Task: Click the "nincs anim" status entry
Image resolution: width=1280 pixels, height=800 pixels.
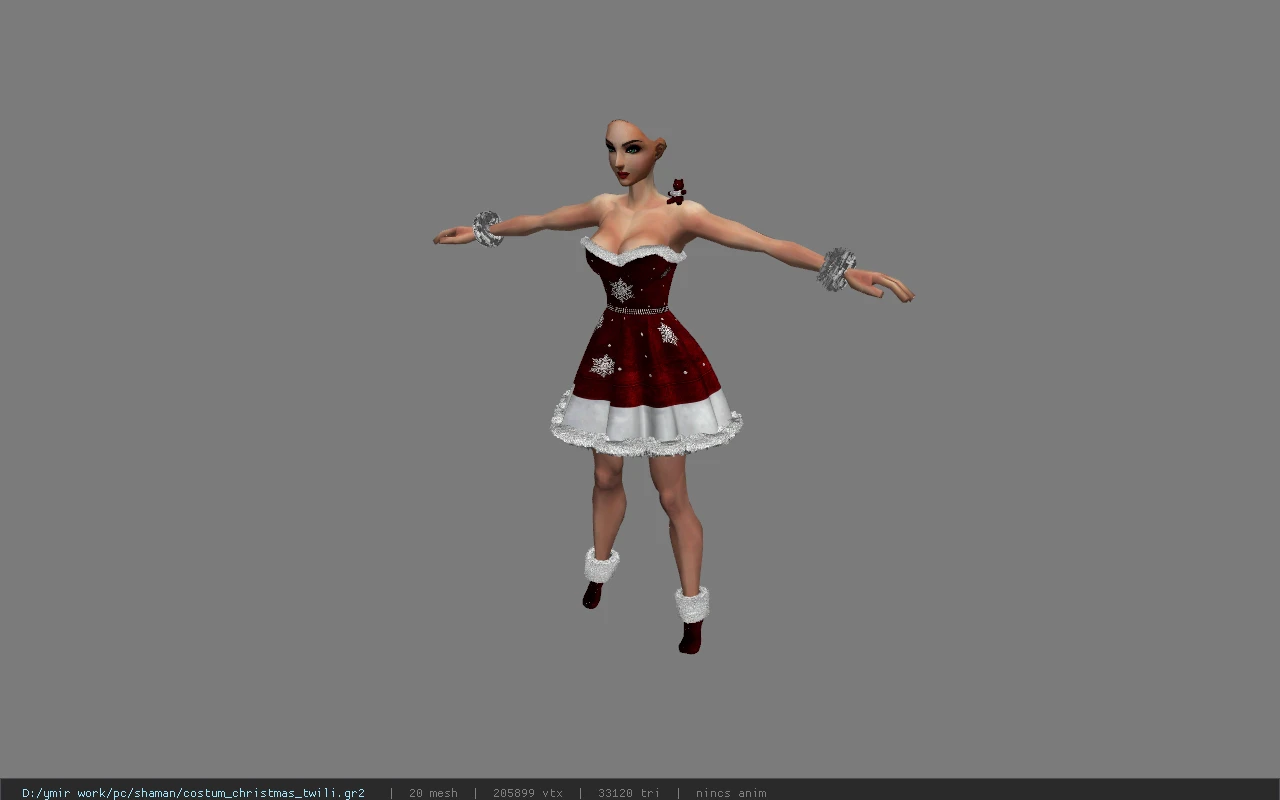Action: (731, 793)
